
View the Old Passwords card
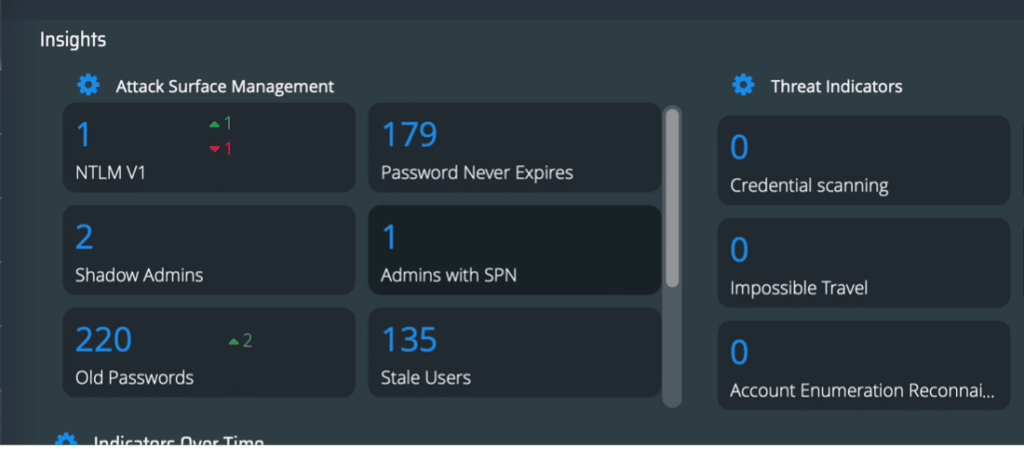click(208, 353)
